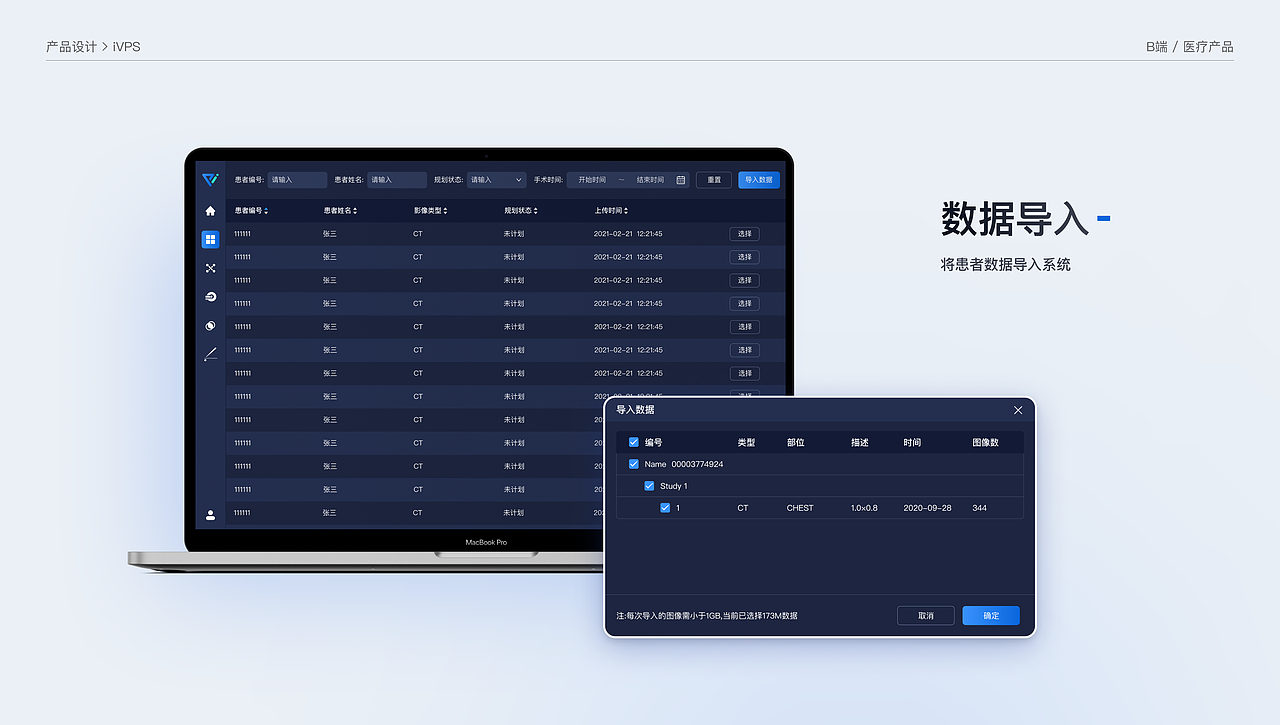Click the CHEST cell in import dialog
This screenshot has height=725, width=1280.
point(800,508)
